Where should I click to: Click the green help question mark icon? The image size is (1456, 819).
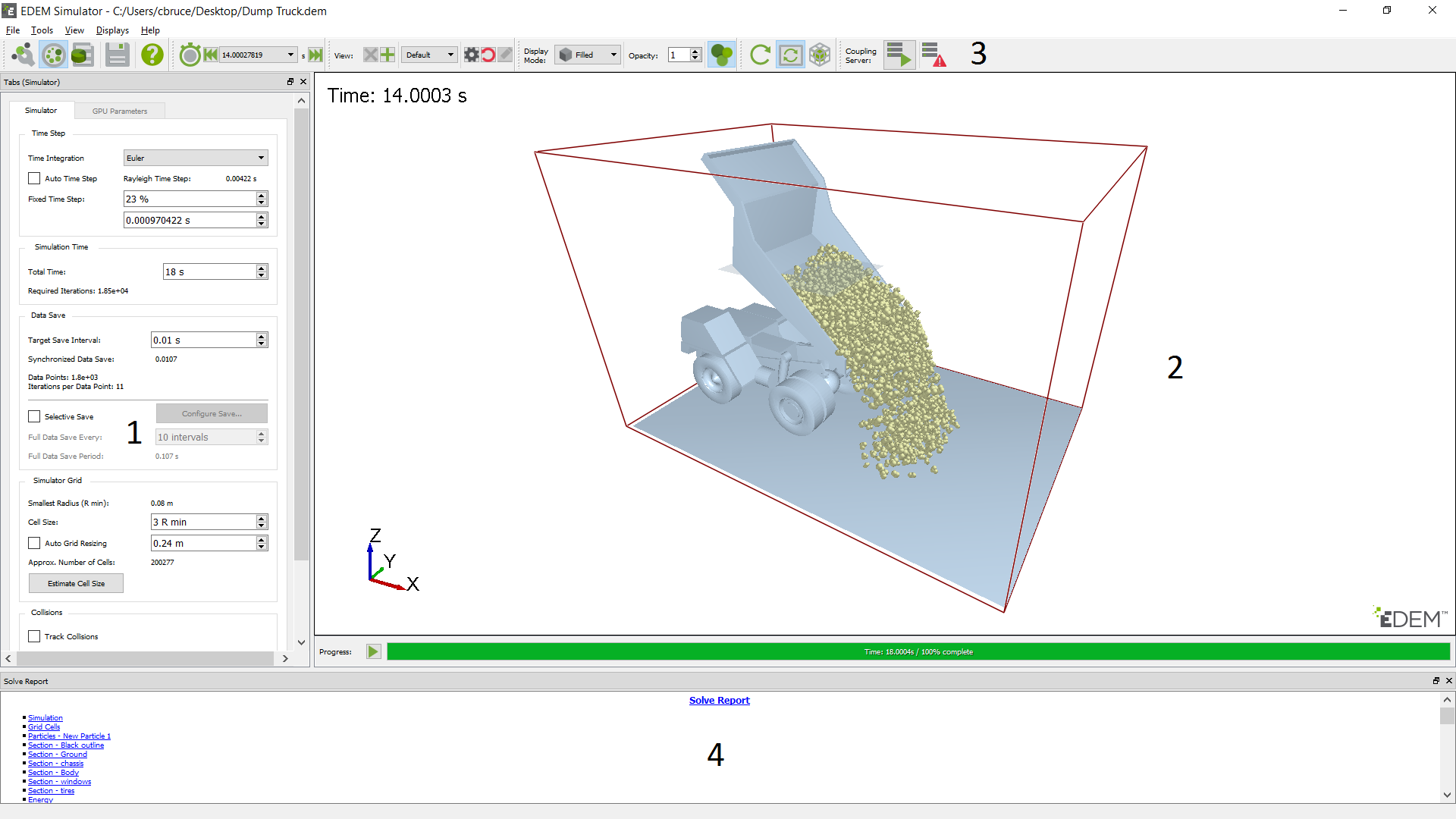pos(152,55)
